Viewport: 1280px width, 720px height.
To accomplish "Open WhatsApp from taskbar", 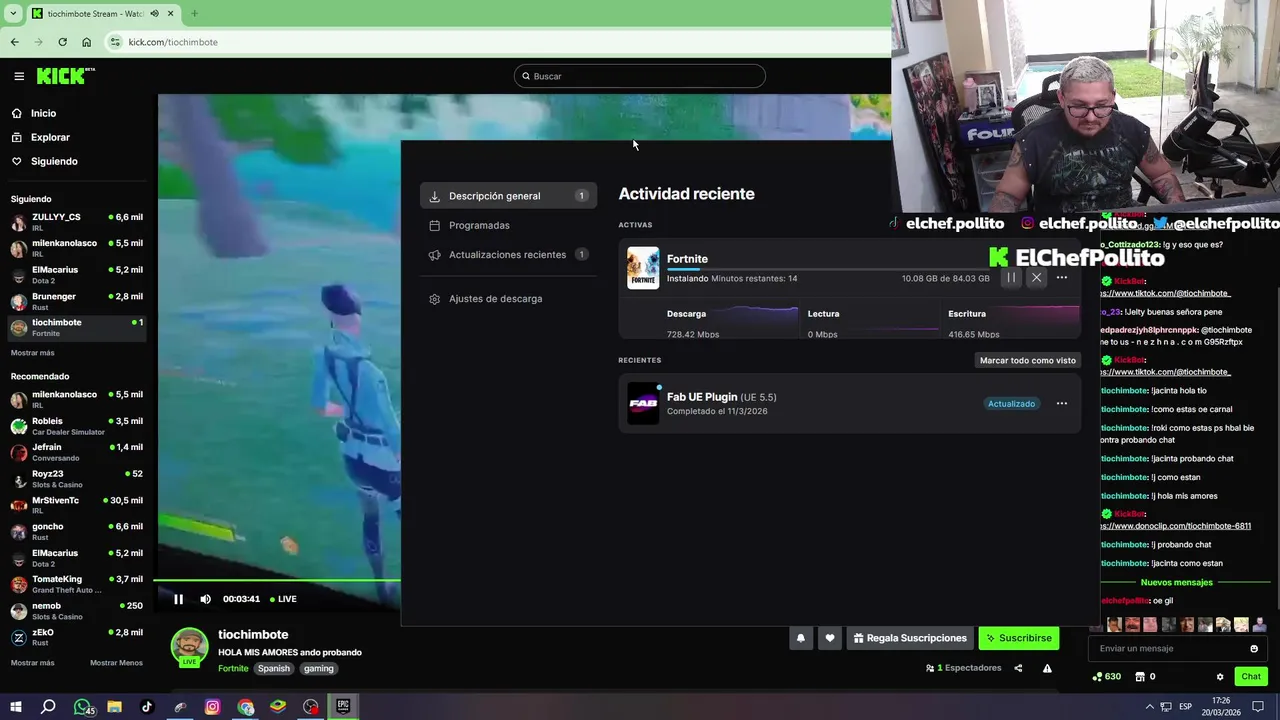I will tap(82, 707).
